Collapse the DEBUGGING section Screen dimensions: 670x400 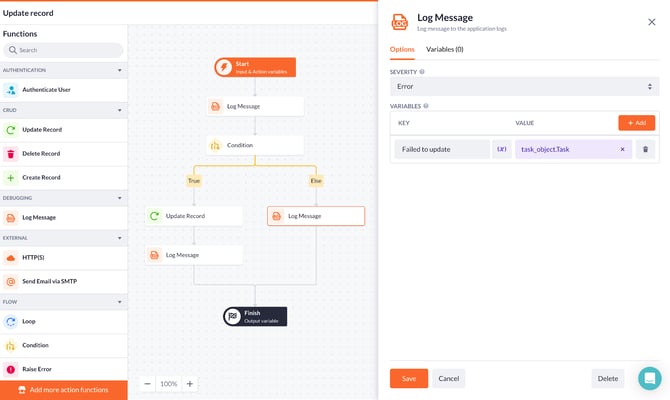[x=120, y=198]
